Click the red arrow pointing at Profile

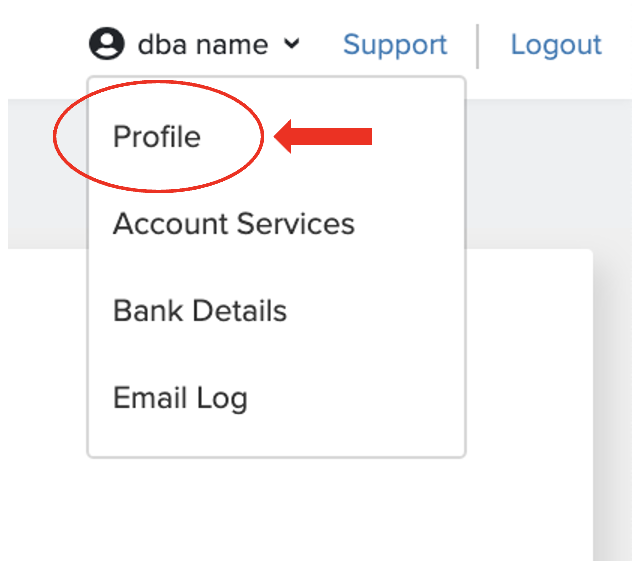pos(323,136)
